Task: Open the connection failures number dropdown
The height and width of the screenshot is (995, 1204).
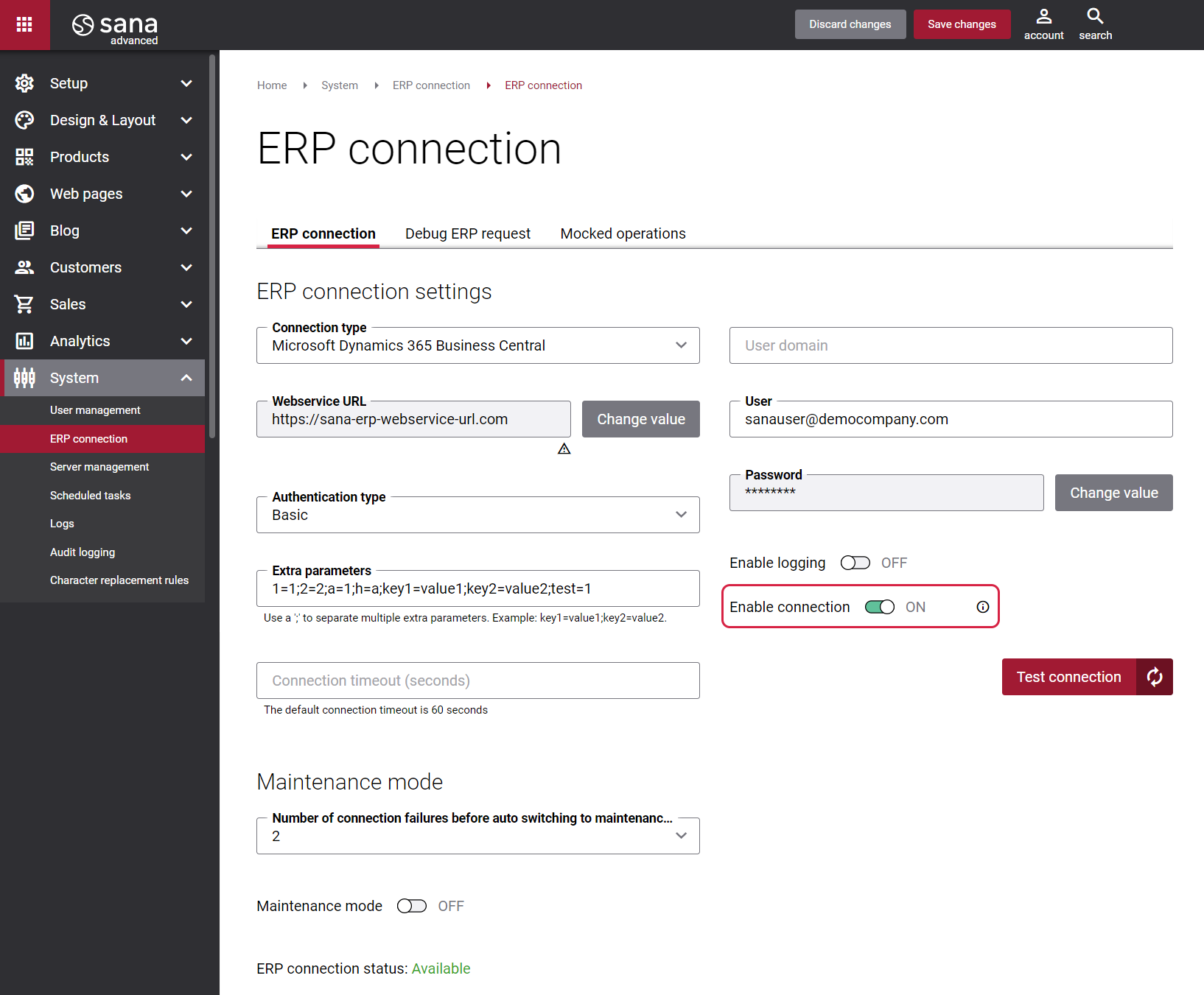Action: tap(478, 836)
